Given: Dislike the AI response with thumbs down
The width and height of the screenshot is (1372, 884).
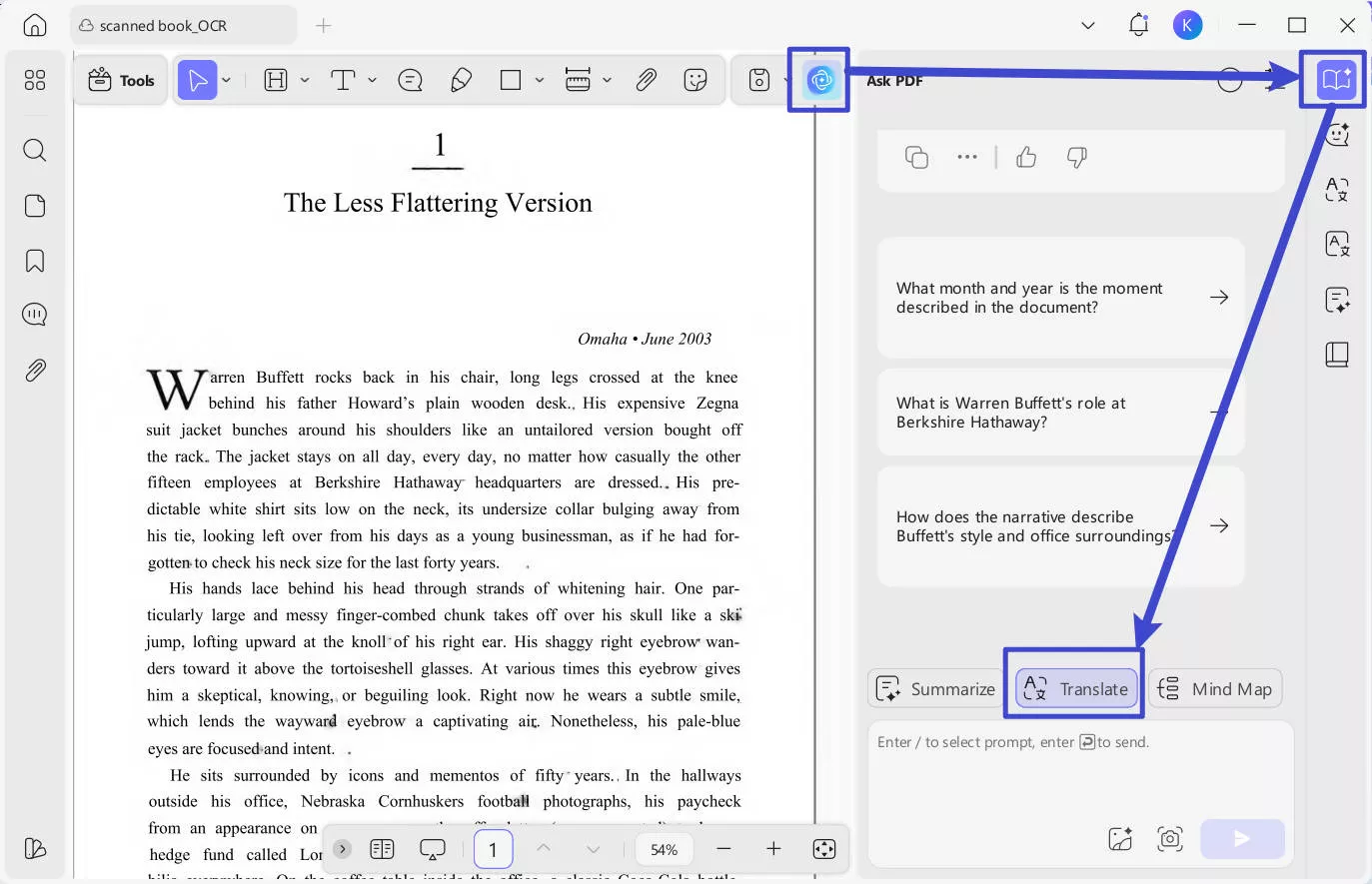Looking at the screenshot, I should (x=1077, y=157).
